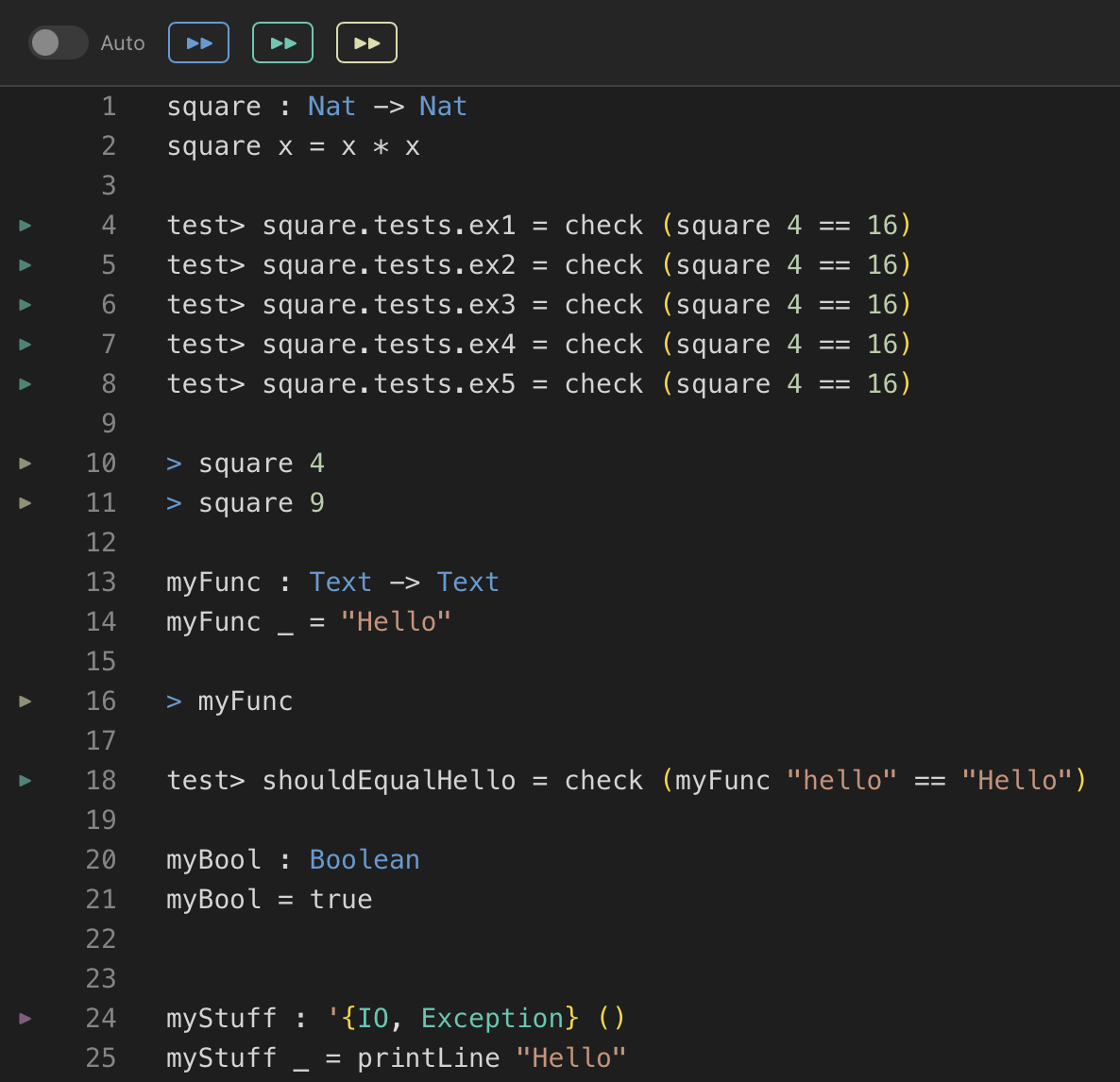Viewport: 1120px width, 1082px height.
Task: Click line number 21 in the gutter
Action: pos(100,899)
